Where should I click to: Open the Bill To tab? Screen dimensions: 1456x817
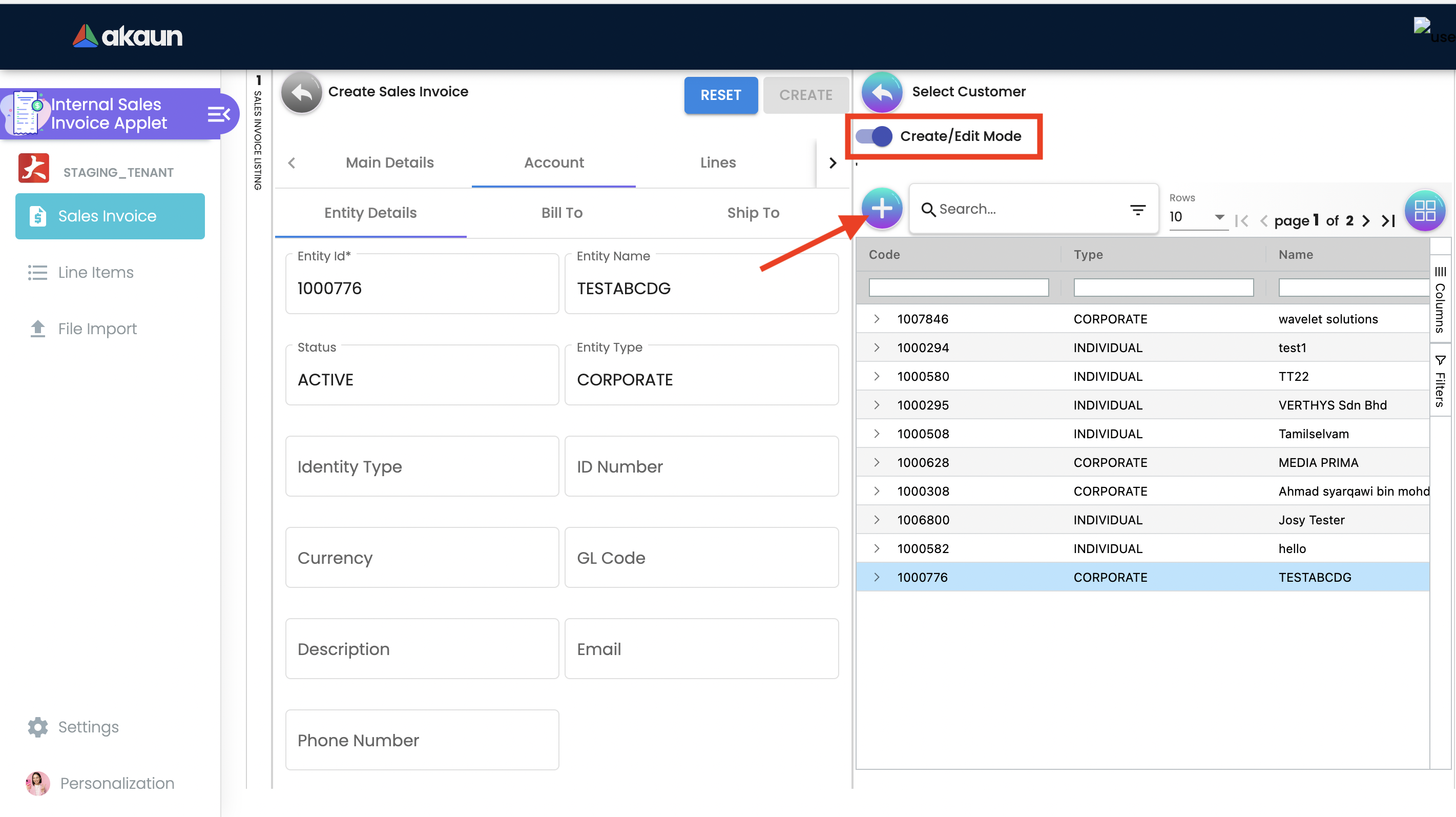pos(561,213)
